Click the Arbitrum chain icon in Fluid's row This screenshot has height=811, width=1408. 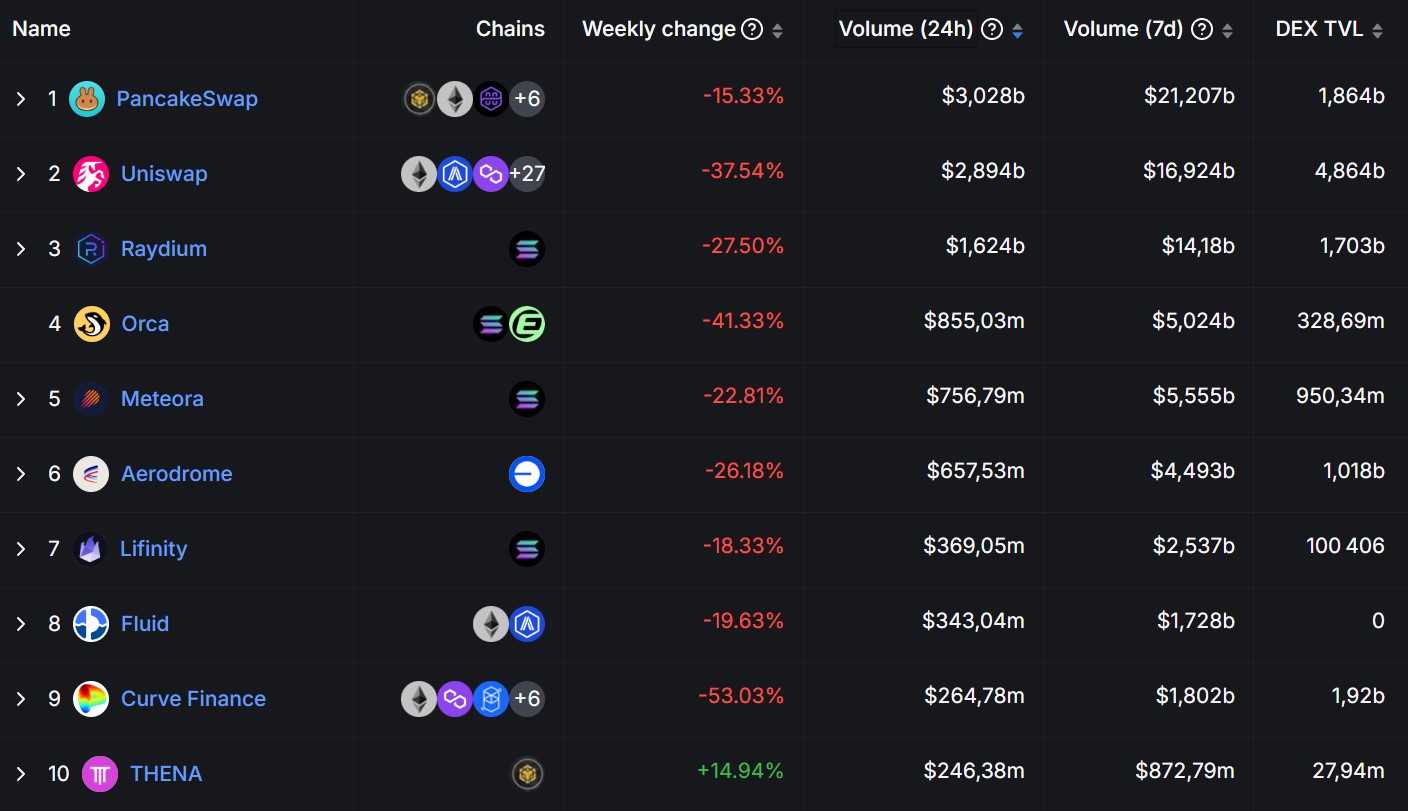526,623
